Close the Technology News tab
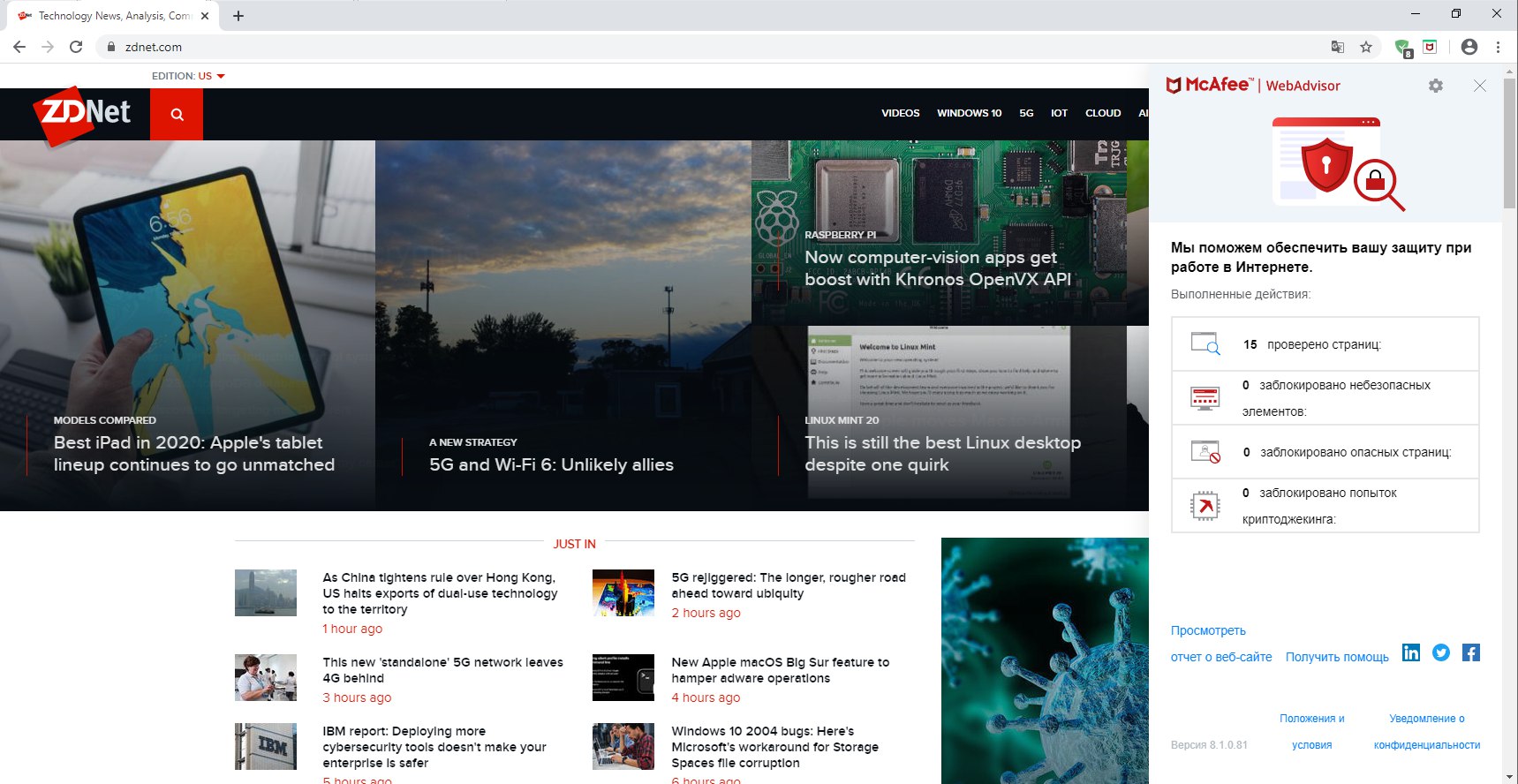1518x784 pixels. (205, 16)
